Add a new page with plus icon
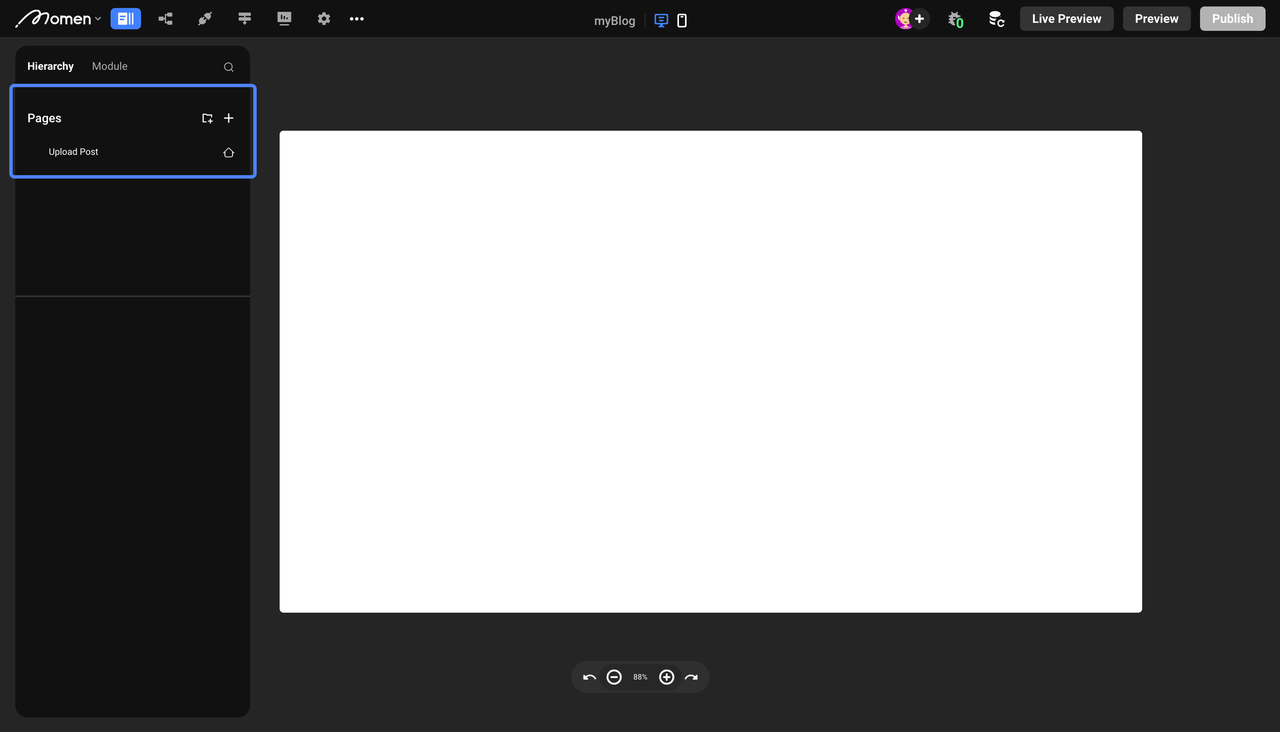 (229, 118)
